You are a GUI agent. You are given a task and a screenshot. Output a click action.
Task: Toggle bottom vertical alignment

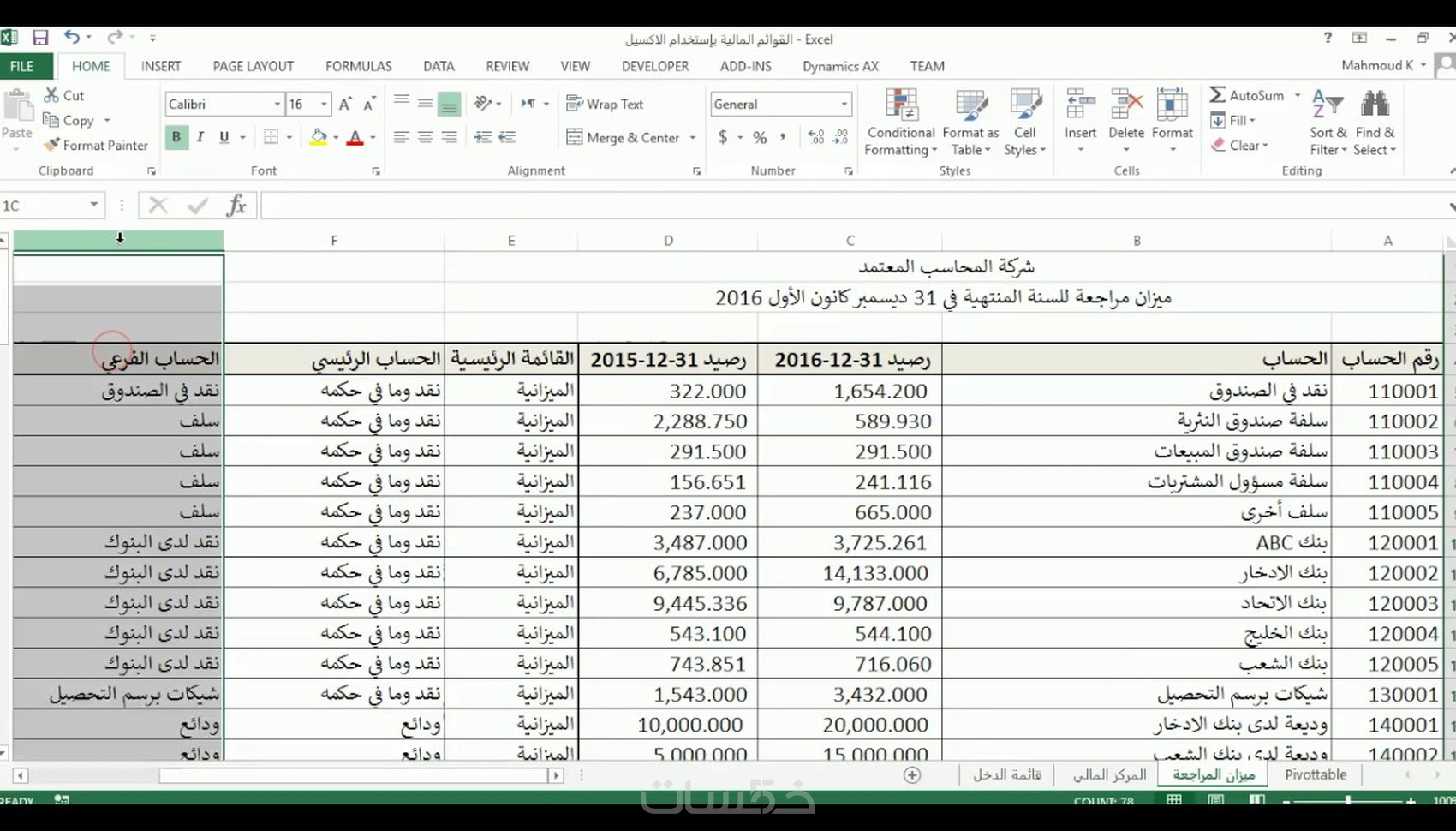point(449,103)
